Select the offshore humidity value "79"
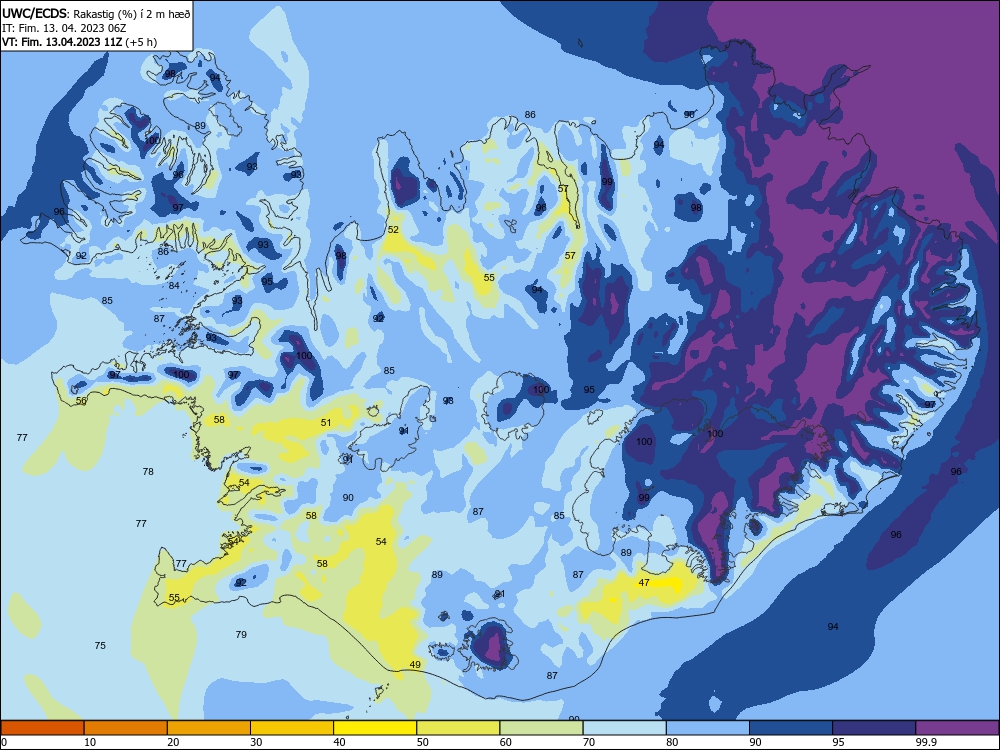 tap(241, 634)
